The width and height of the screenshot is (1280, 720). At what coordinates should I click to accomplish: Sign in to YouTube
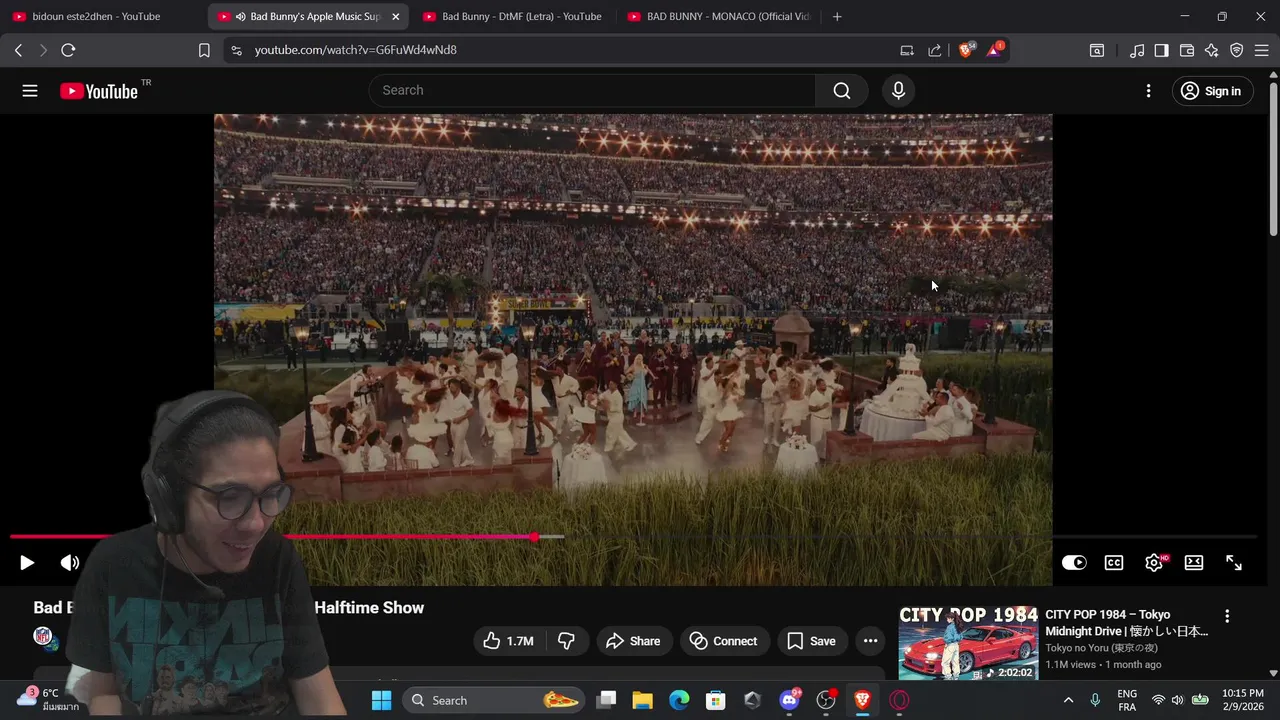tap(1212, 91)
